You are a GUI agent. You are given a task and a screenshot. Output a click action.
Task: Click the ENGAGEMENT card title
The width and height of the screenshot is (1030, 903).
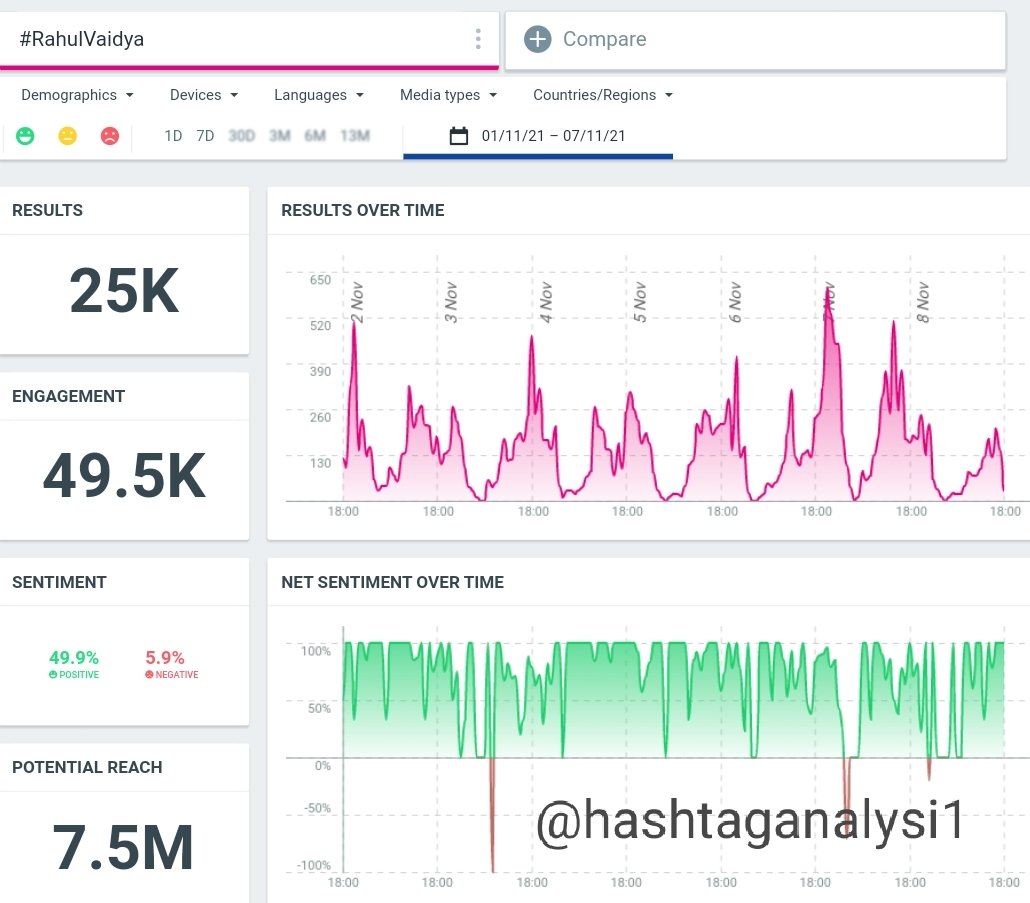pos(68,396)
